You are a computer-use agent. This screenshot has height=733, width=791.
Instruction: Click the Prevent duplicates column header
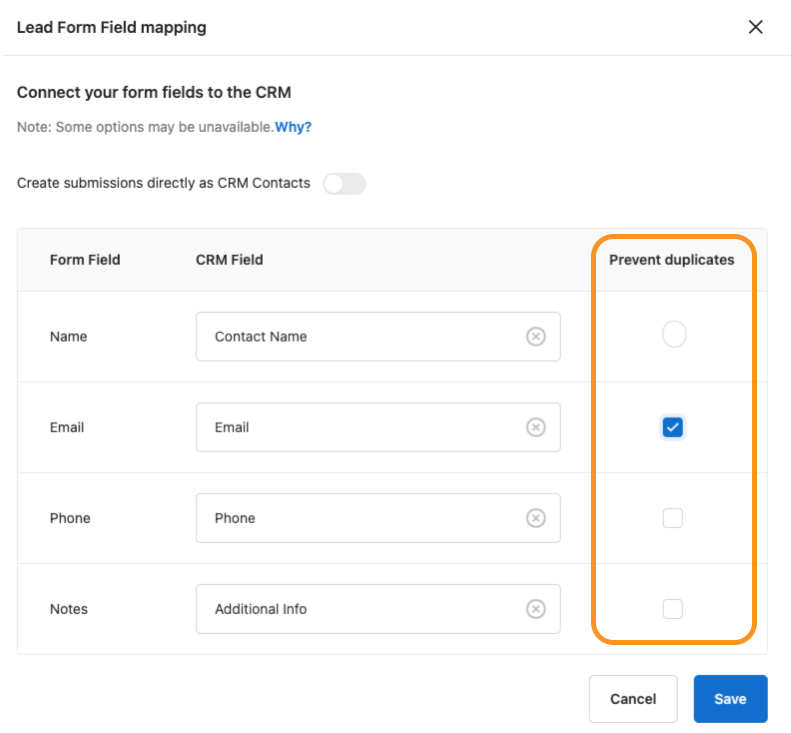[x=672, y=260]
